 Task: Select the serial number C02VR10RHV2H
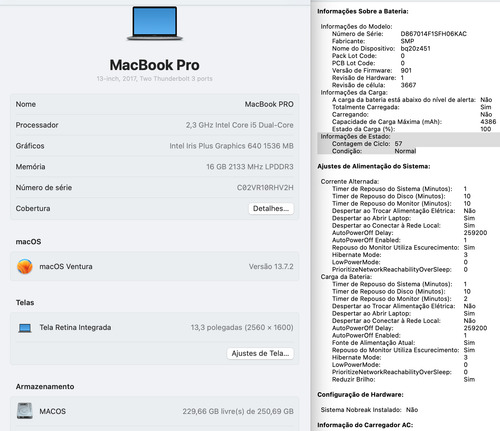pos(265,188)
